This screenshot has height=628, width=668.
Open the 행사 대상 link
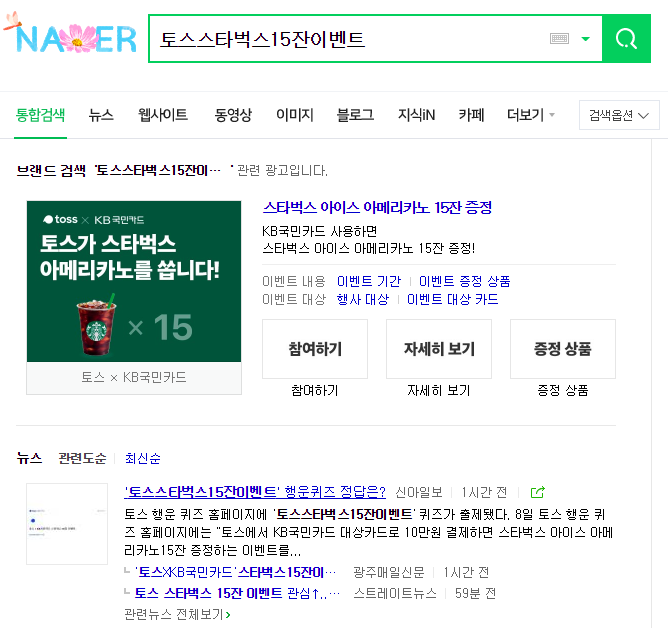[x=363, y=300]
